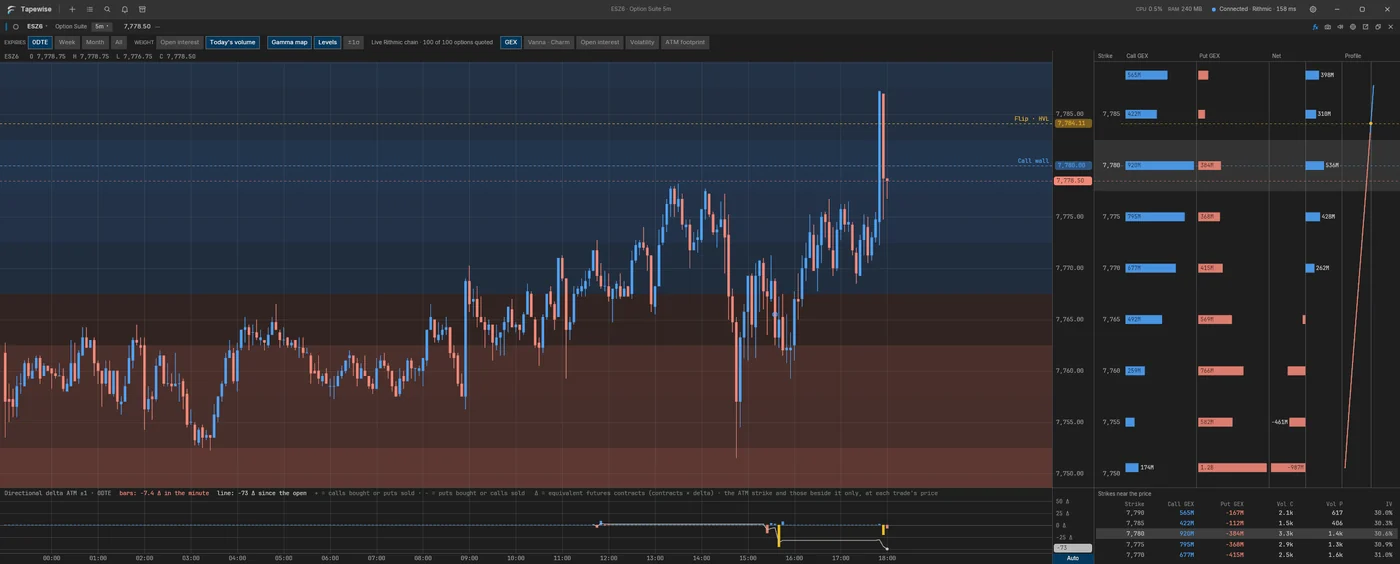
Task: Click the Call wall level label
Action: click(x=1033, y=160)
